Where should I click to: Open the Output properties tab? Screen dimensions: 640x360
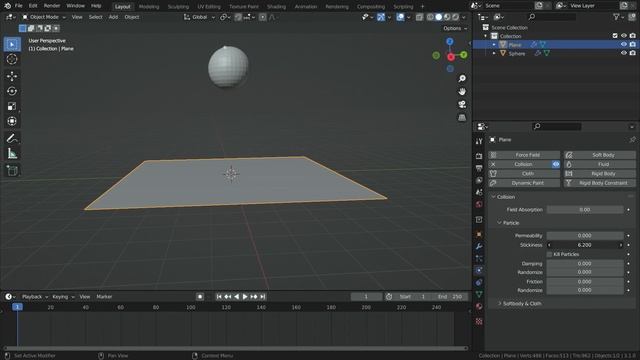(479, 168)
